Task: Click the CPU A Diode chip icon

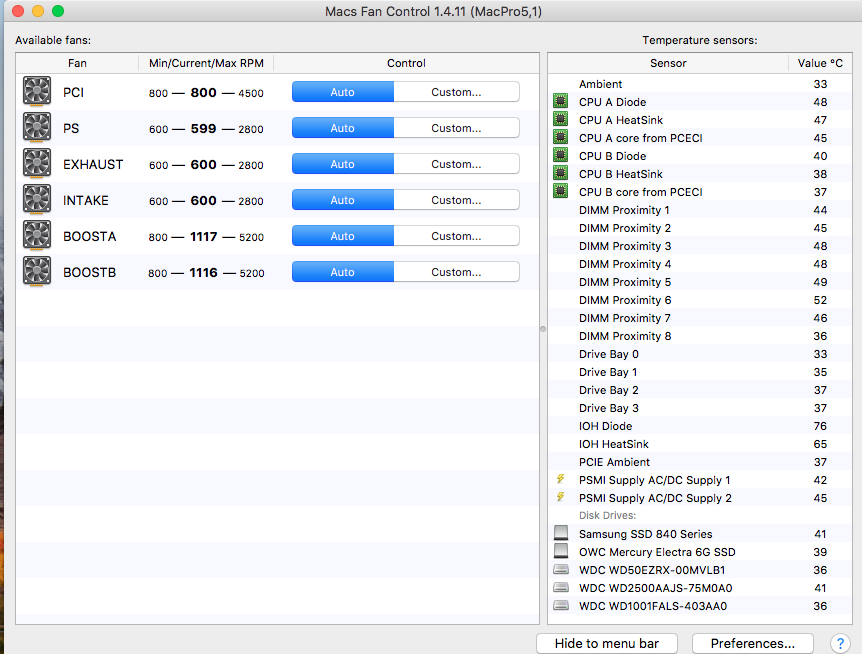Action: (x=560, y=101)
